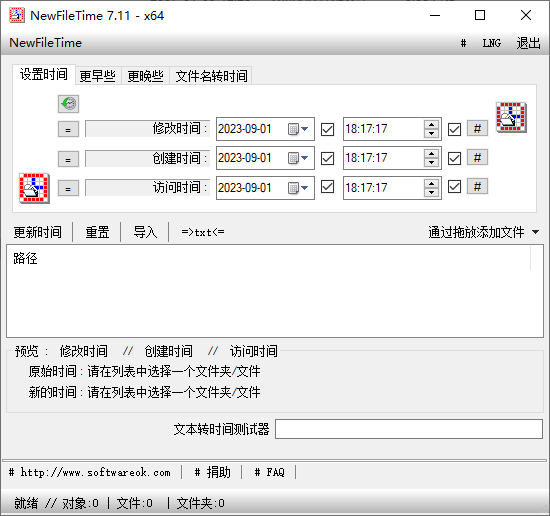This screenshot has height=516, width=550.
Task: Expand the 通过拖放添加文件 dropdown menu
Action: (x=535, y=232)
